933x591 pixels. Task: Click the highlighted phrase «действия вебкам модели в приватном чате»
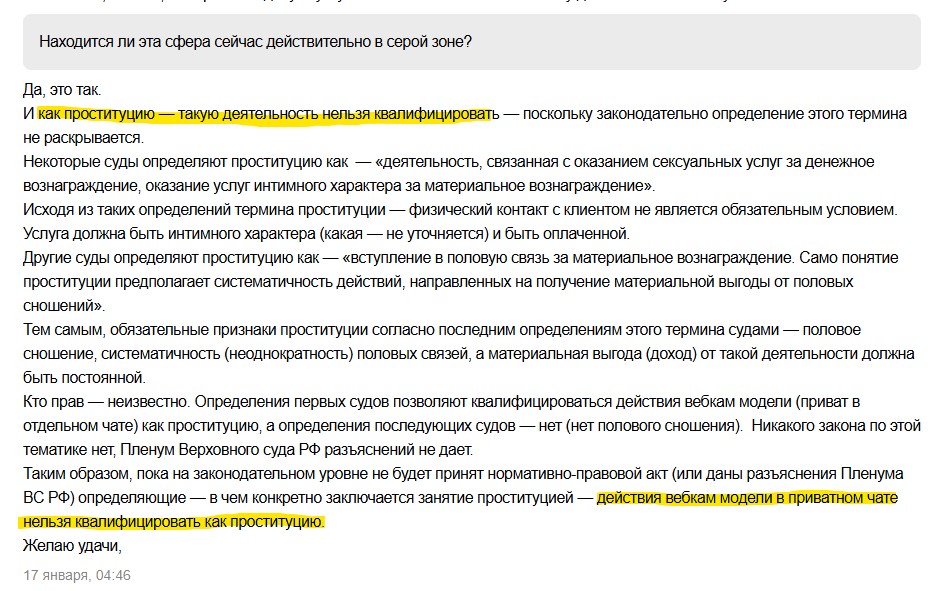pos(747,498)
